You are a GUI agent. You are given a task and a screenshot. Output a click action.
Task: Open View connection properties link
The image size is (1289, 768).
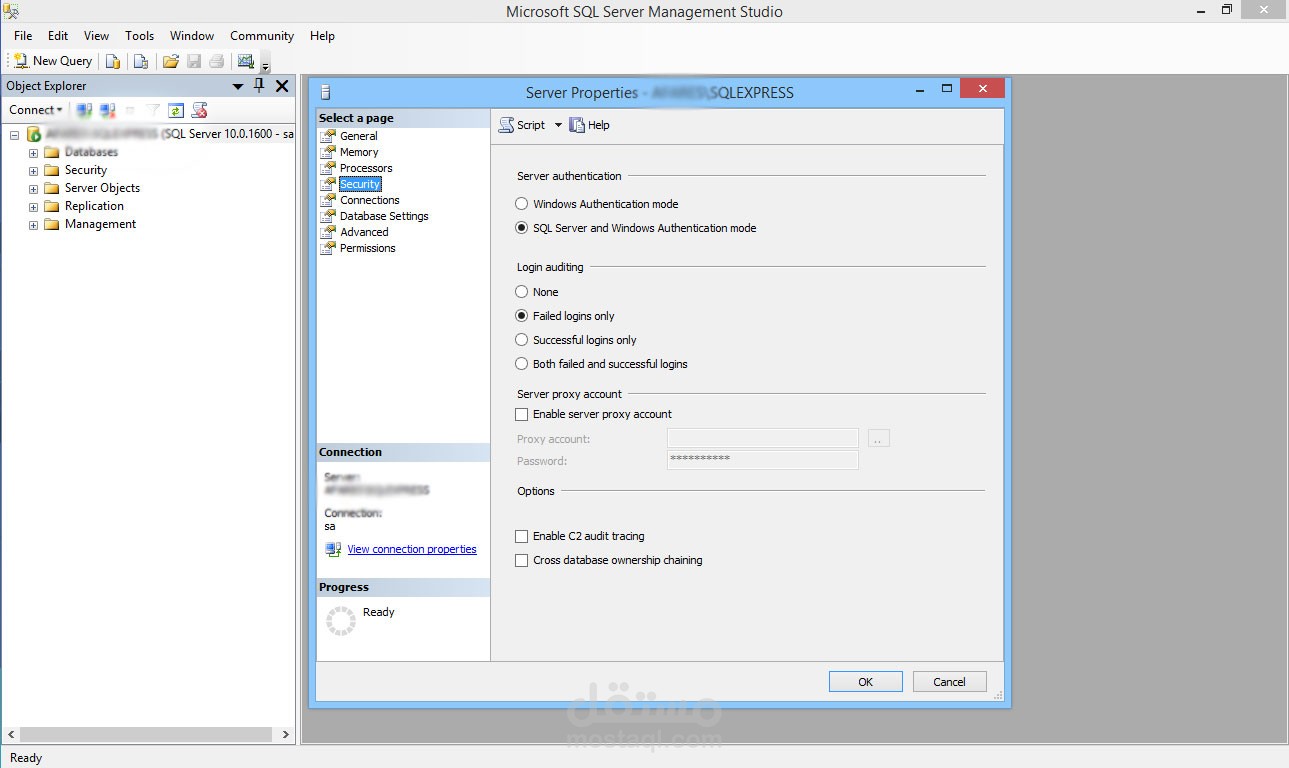click(x=412, y=549)
